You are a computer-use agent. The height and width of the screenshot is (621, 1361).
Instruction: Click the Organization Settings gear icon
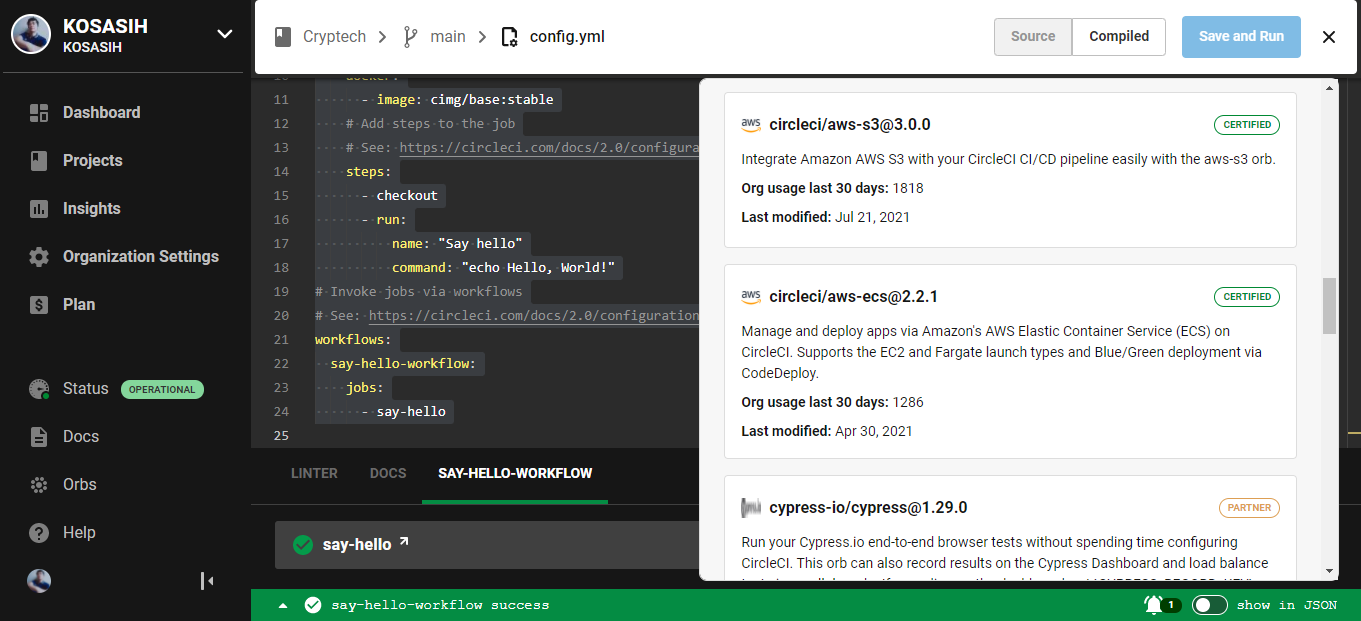coord(39,257)
